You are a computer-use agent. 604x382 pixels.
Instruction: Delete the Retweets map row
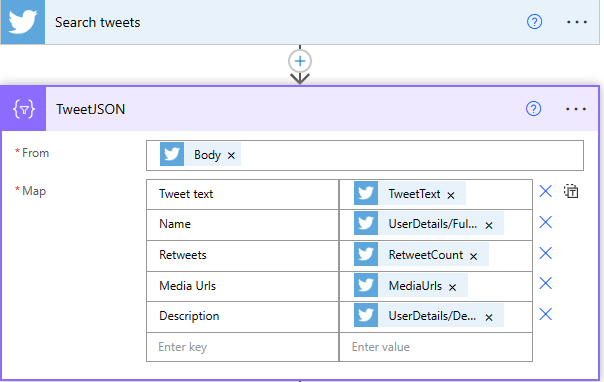click(x=545, y=253)
